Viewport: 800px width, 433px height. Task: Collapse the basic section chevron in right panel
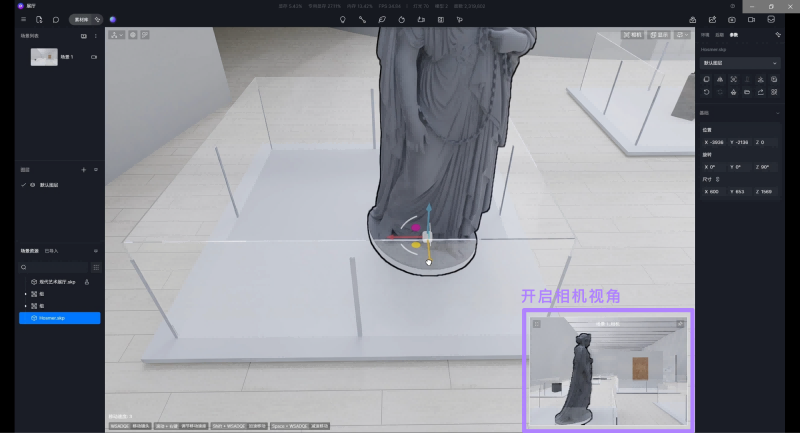(779, 112)
